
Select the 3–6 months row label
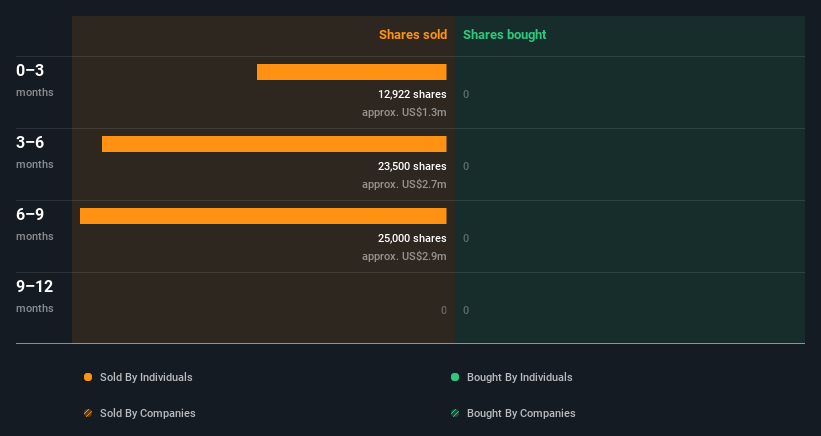pos(35,152)
